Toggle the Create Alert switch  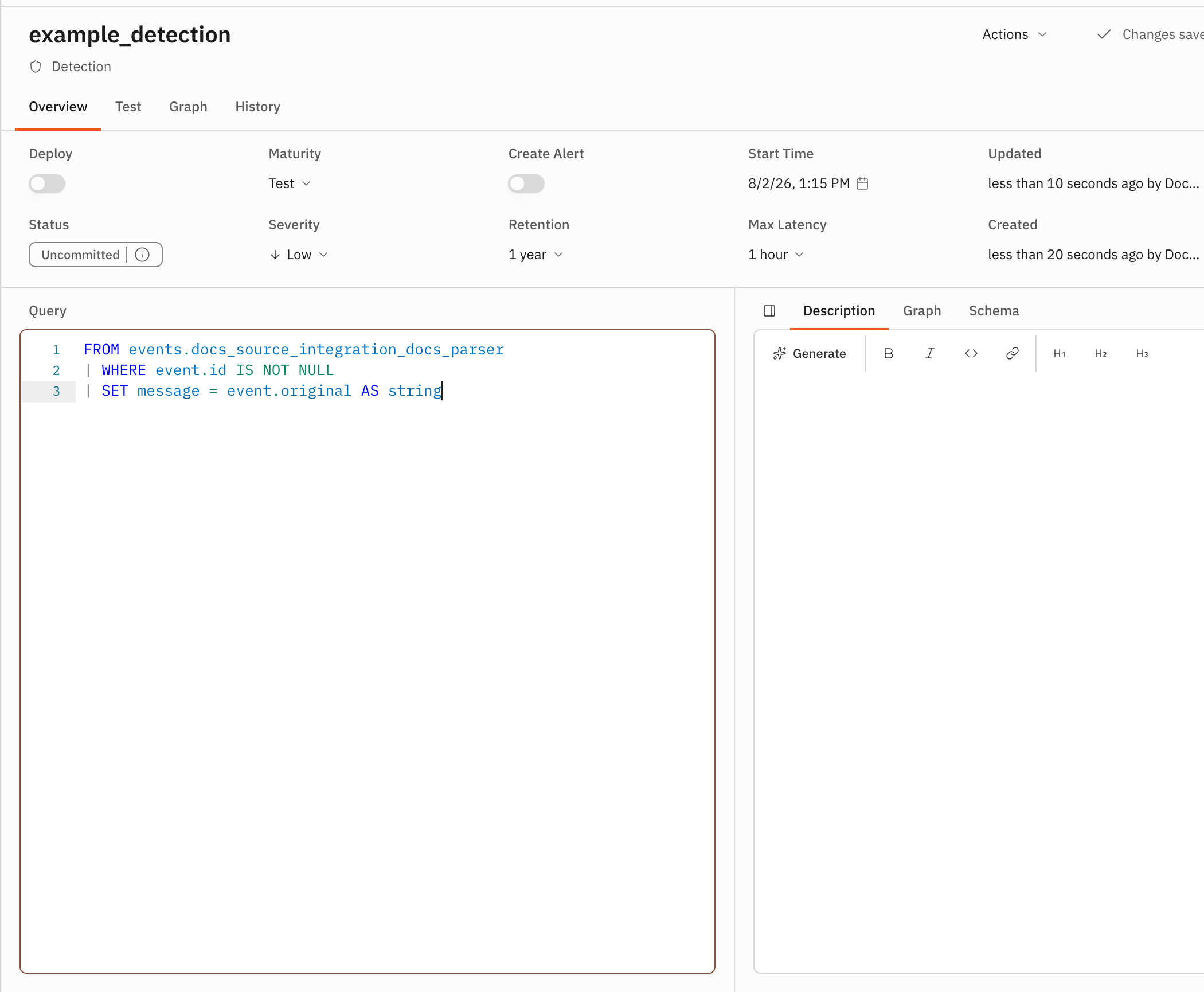coord(526,183)
